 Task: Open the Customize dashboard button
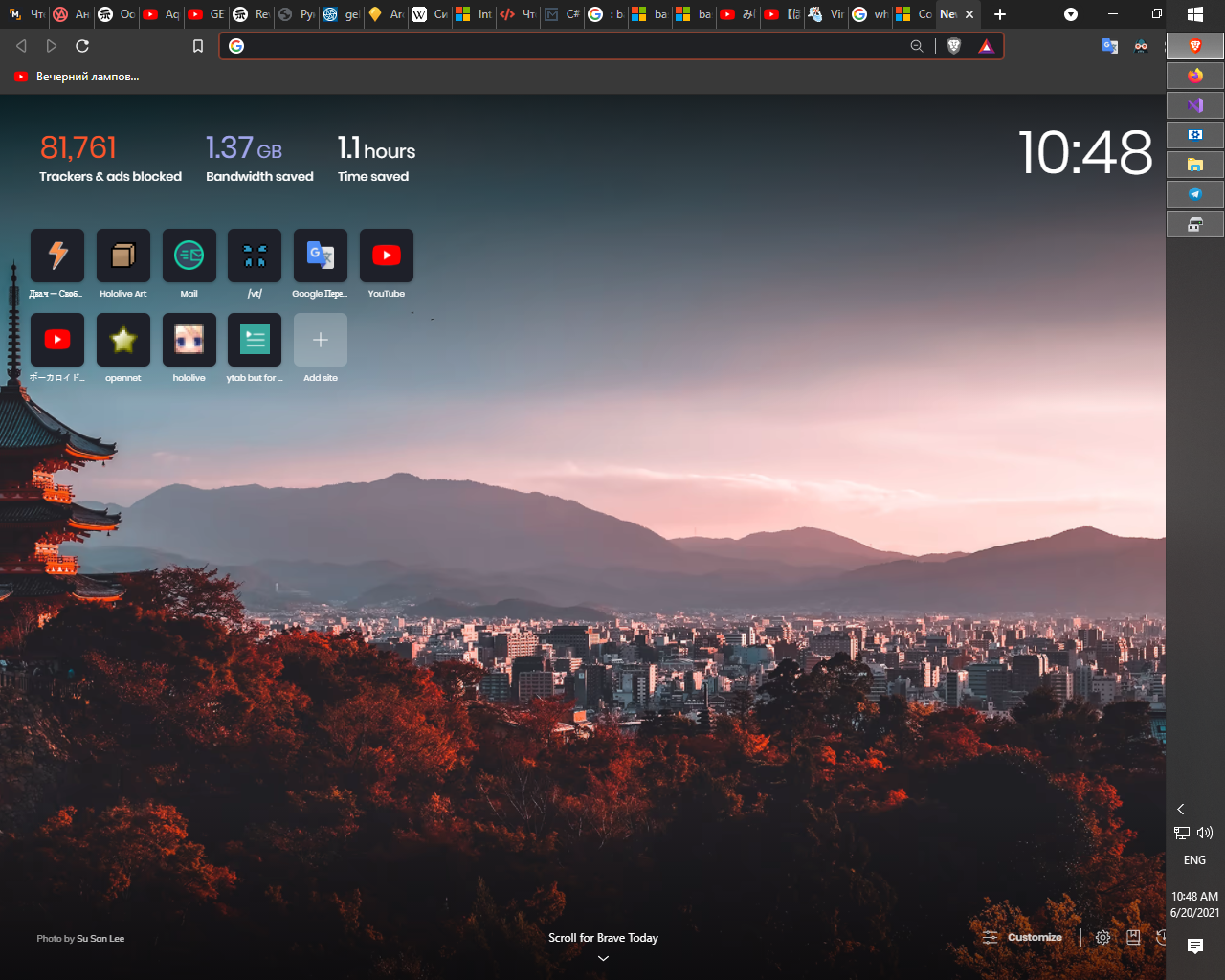tap(1023, 937)
